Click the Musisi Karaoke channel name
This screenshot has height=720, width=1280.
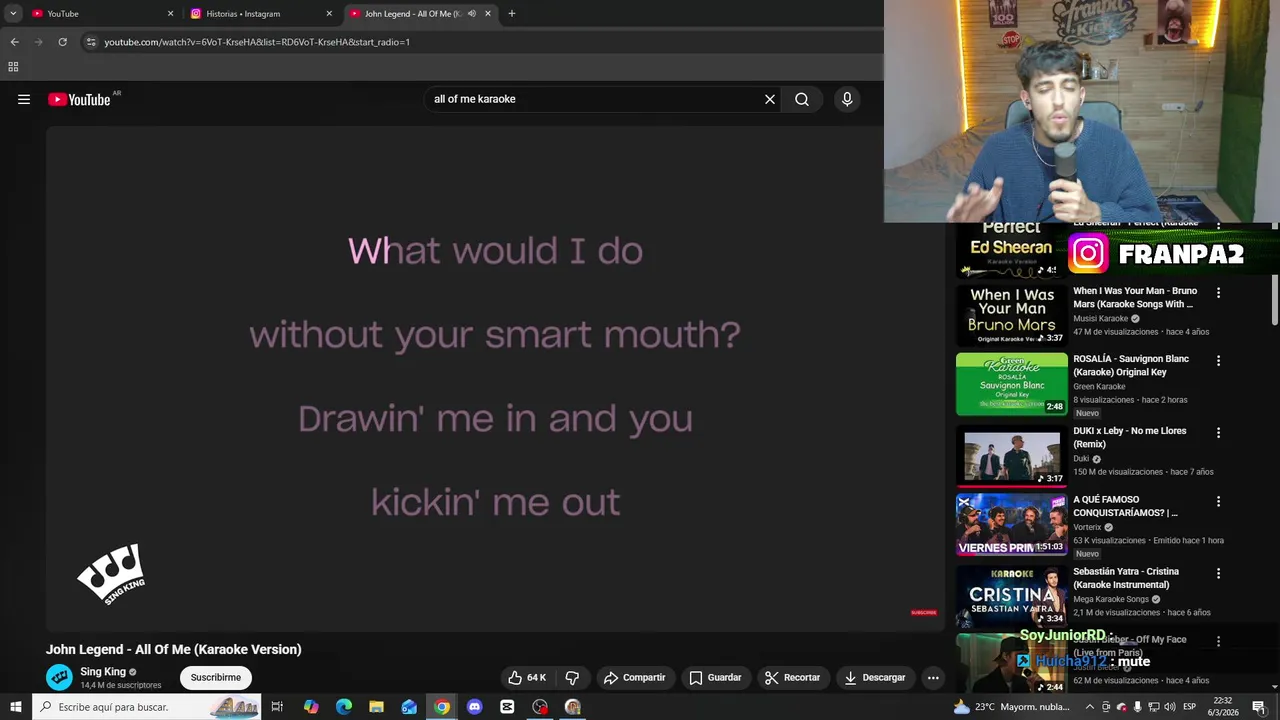coord(1100,318)
